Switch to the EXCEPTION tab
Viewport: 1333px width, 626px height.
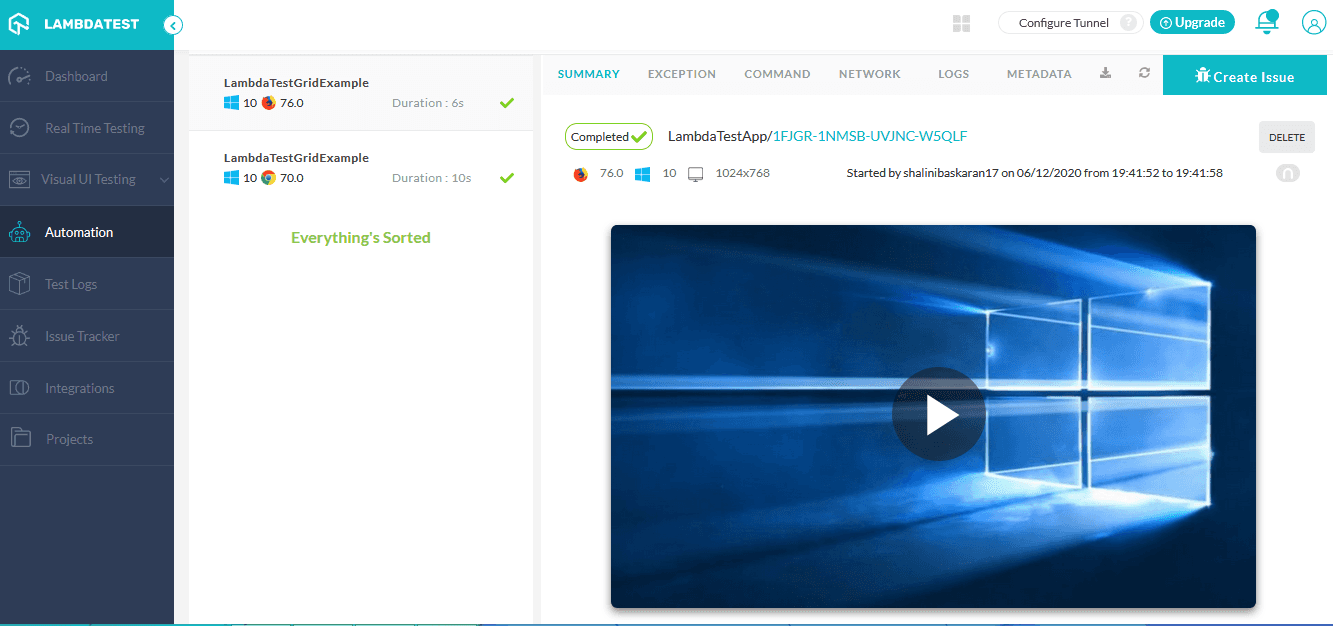[681, 73]
